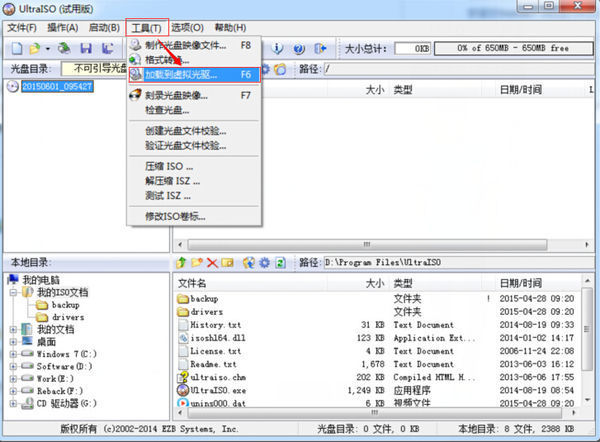The width and height of the screenshot is (600, 442).
Task: Collapse the 我的ISO文档 tree node
Action: 12,291
